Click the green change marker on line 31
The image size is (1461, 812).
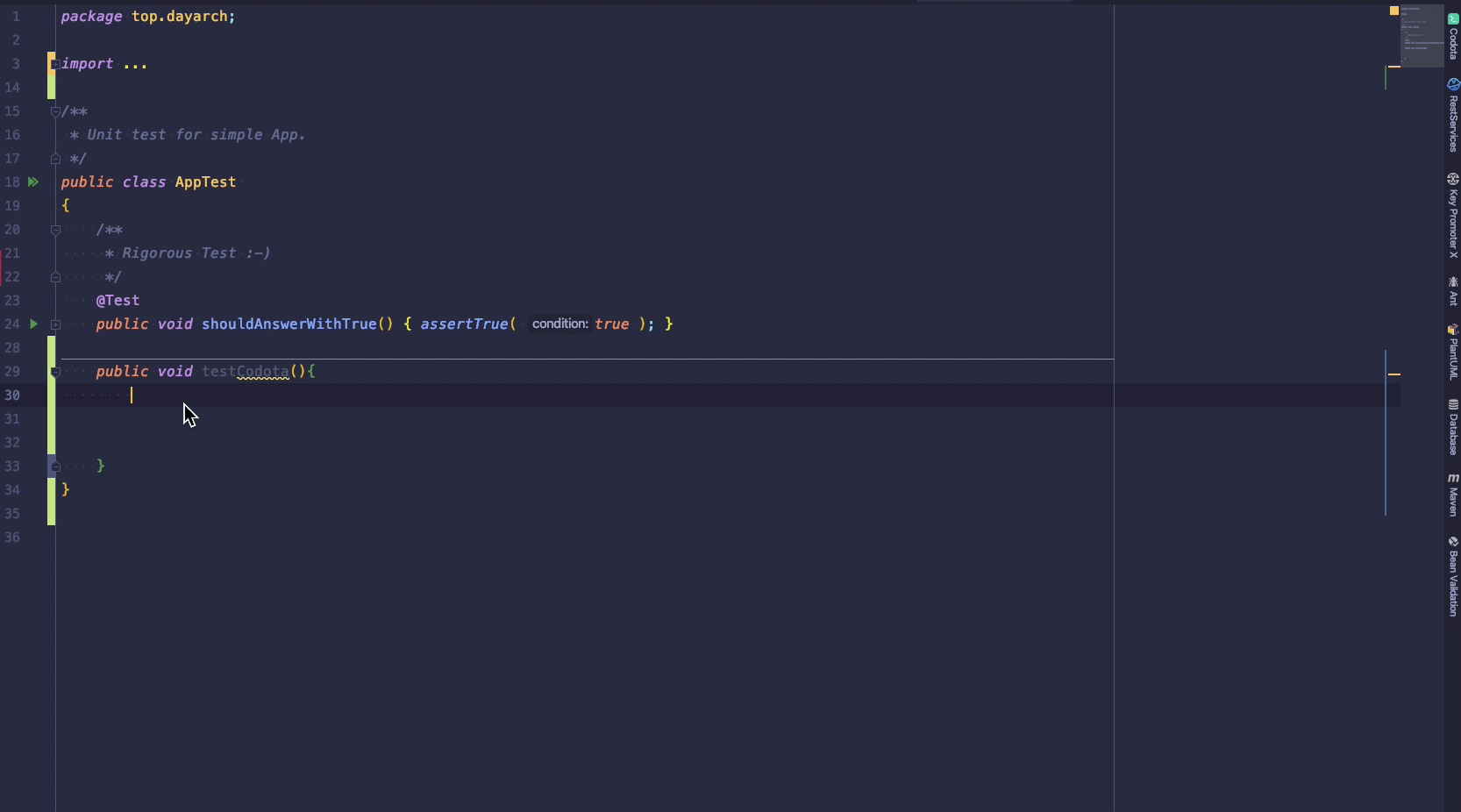click(x=51, y=419)
